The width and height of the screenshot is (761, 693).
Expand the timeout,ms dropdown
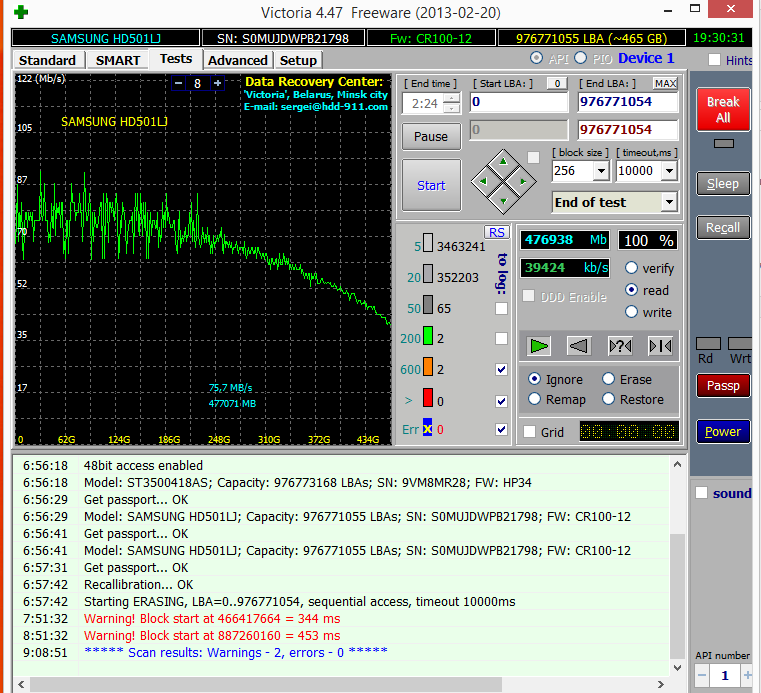coord(669,171)
